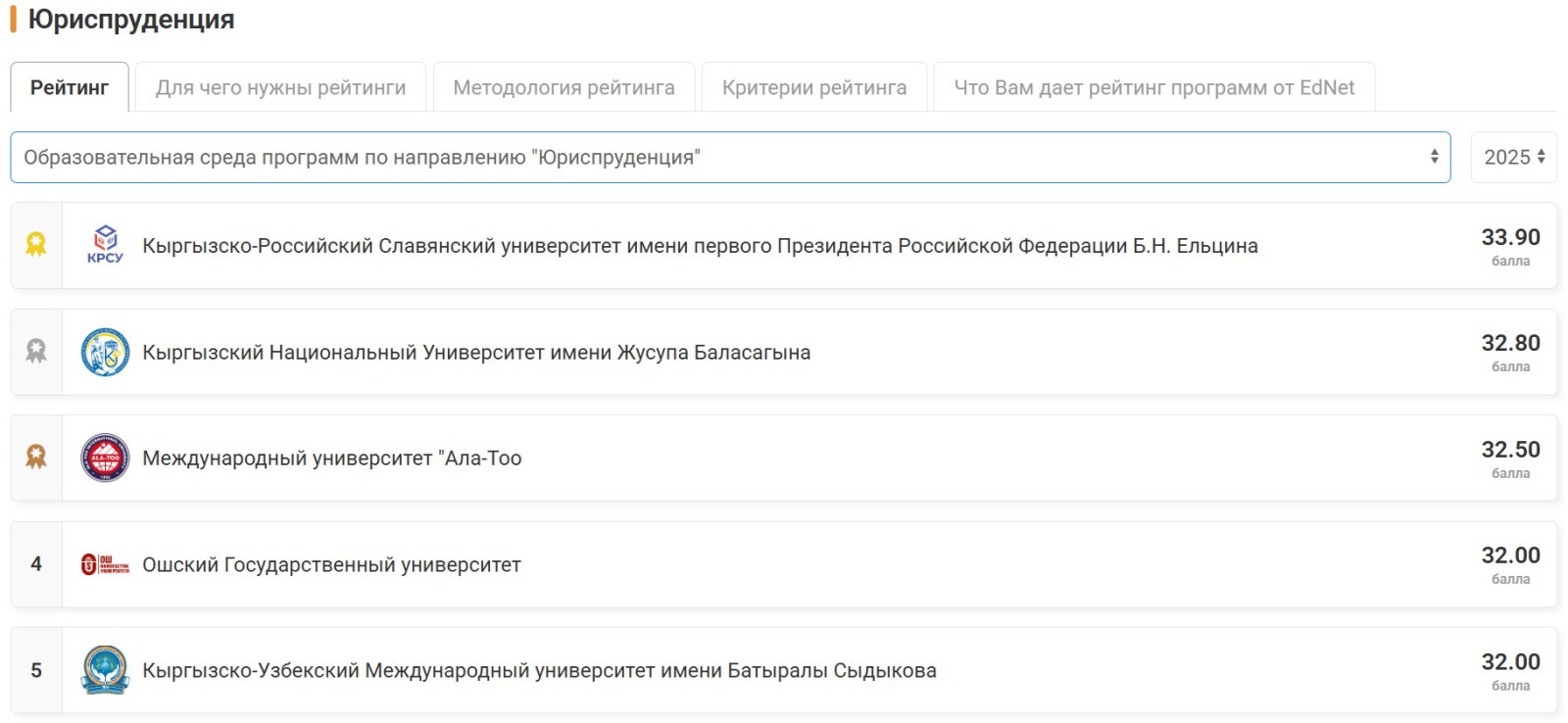Click the Kyrgyz-Uzbek International University logo
The image size is (1568, 723).
click(105, 670)
